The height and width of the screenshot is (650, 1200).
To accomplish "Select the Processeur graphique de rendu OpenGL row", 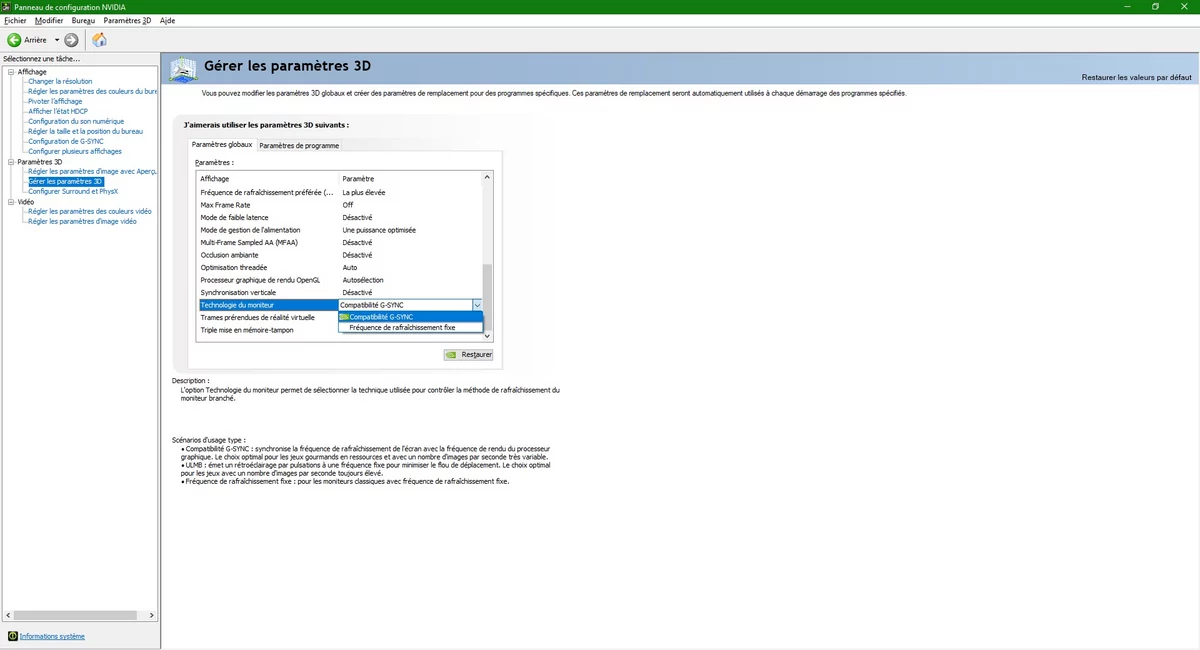I will tap(339, 280).
